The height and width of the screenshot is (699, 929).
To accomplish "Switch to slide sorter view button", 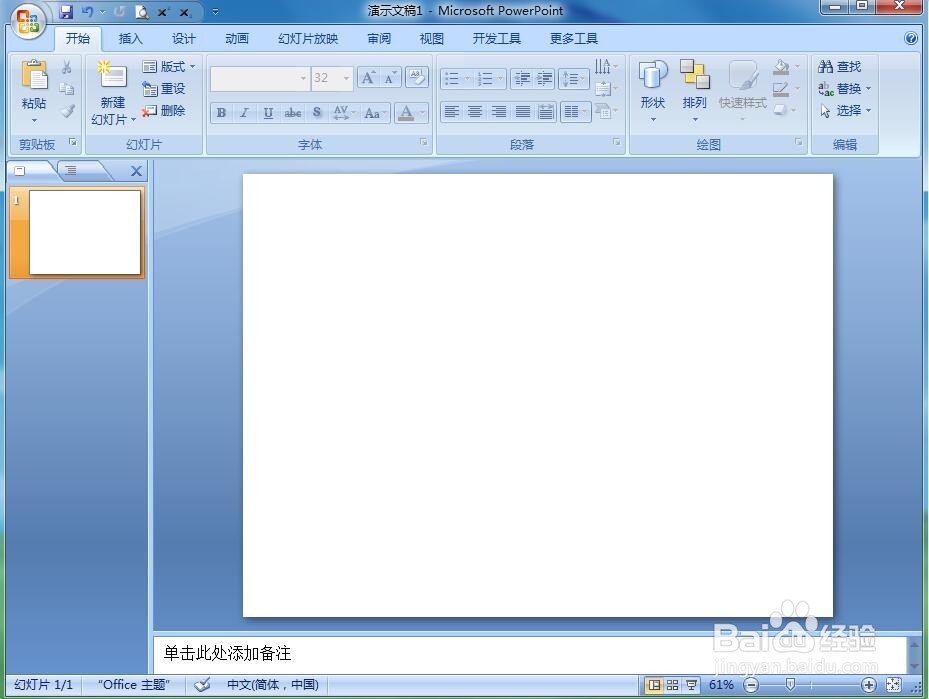I will click(672, 685).
